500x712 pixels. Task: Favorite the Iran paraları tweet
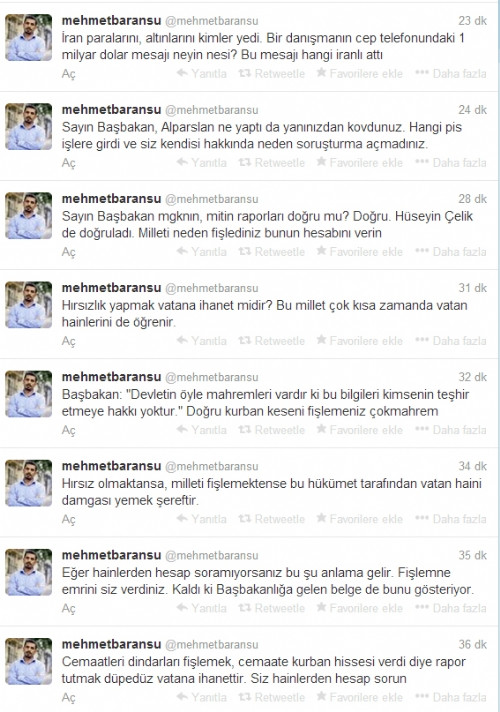point(359,74)
